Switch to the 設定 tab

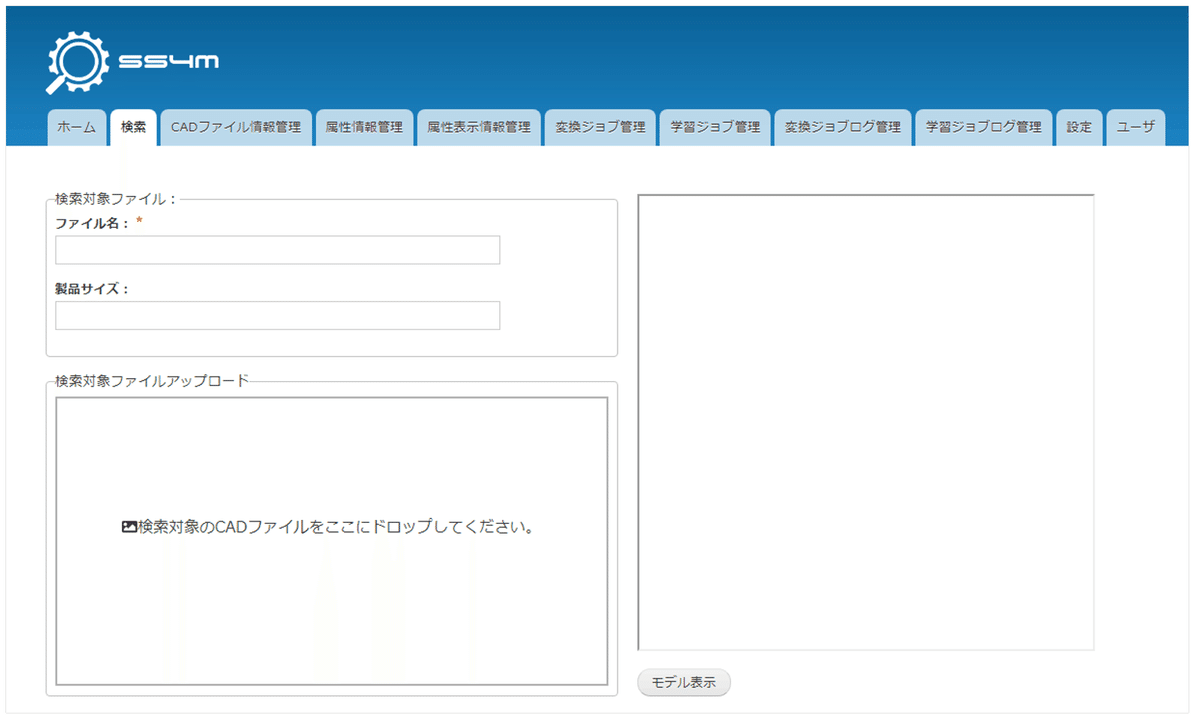(x=1079, y=127)
